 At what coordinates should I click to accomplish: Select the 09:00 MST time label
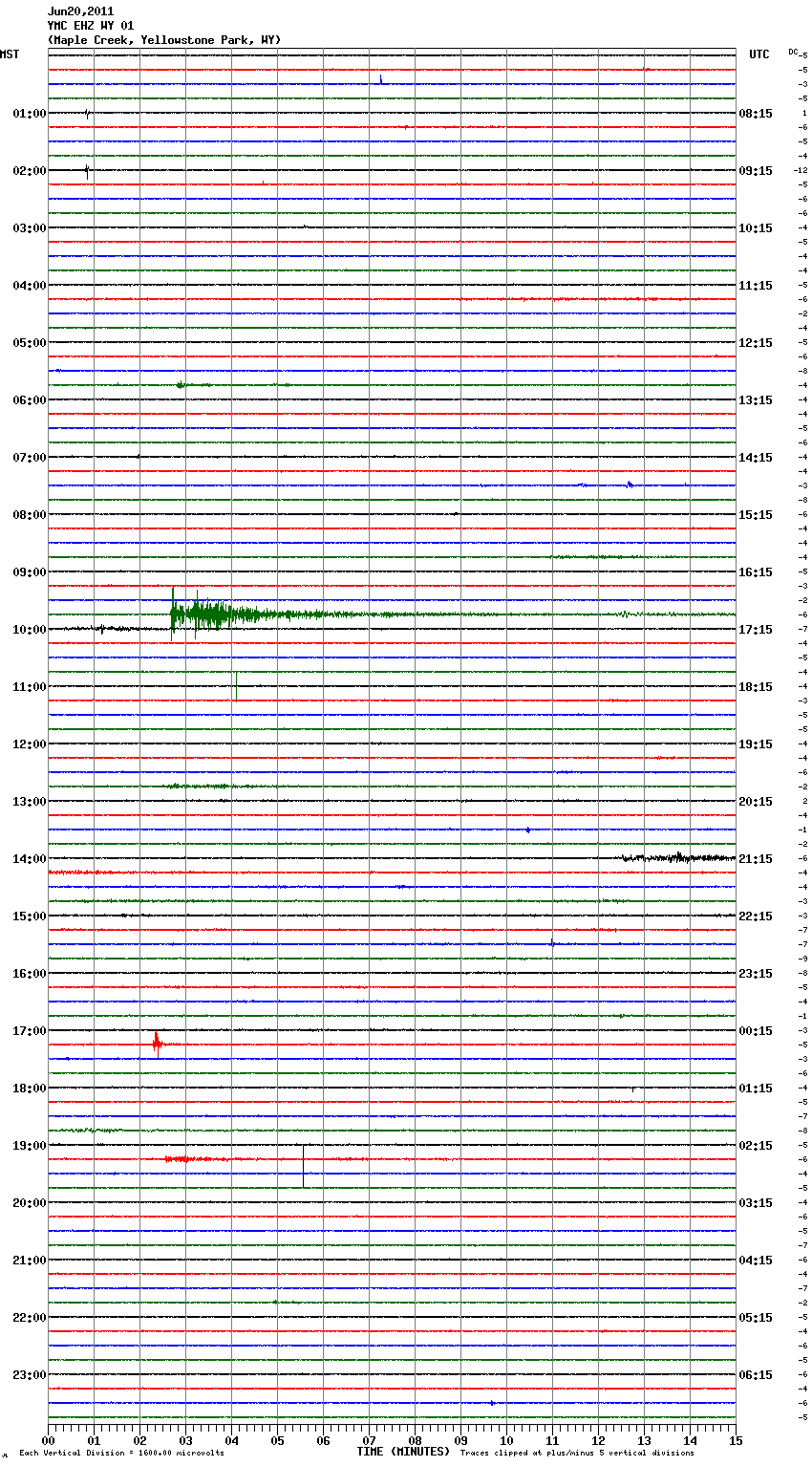pos(30,572)
